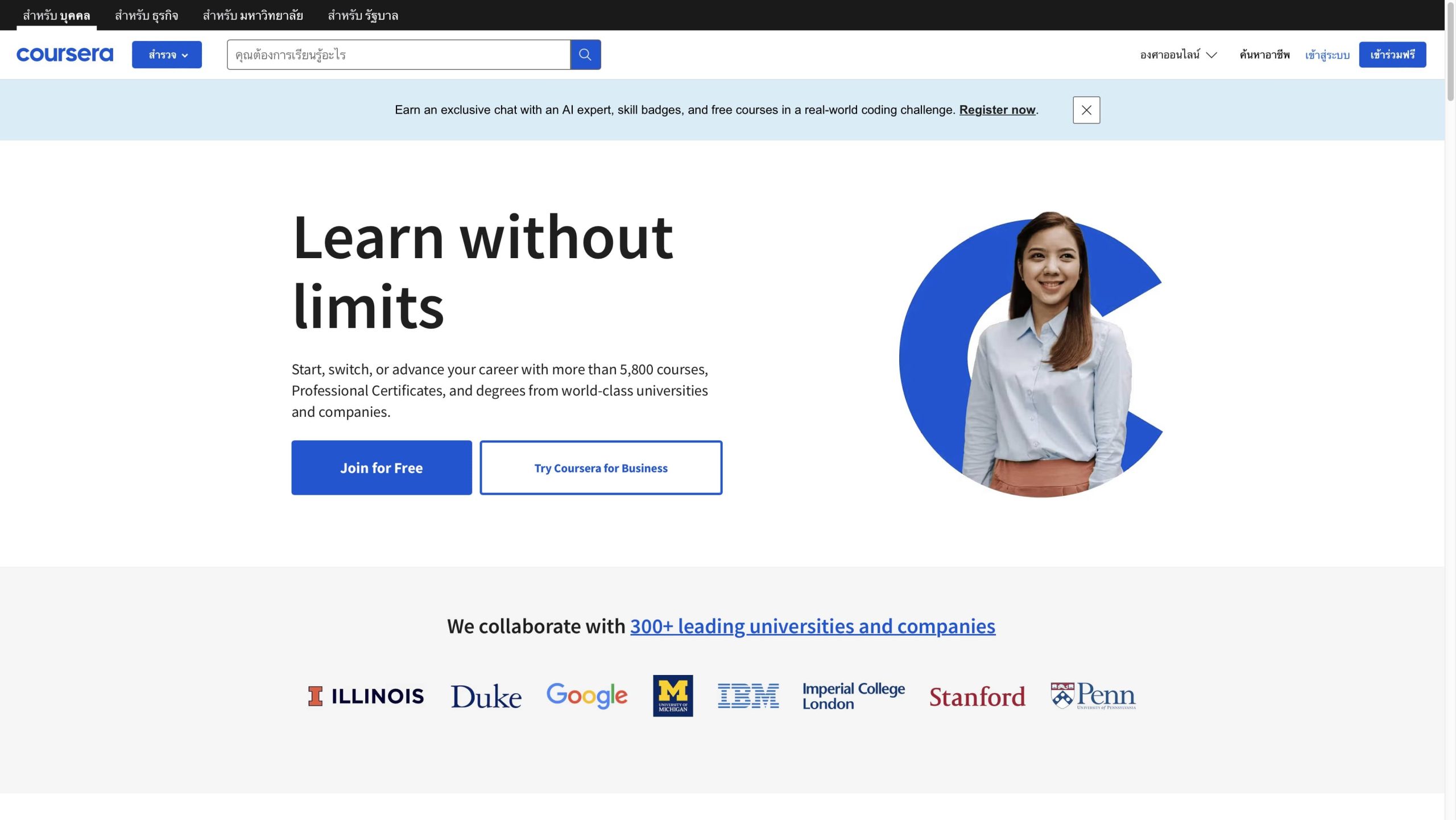Switch to the สำหรับ มหาวิทยาลัย tab
The image size is (1456, 820).
click(253, 15)
